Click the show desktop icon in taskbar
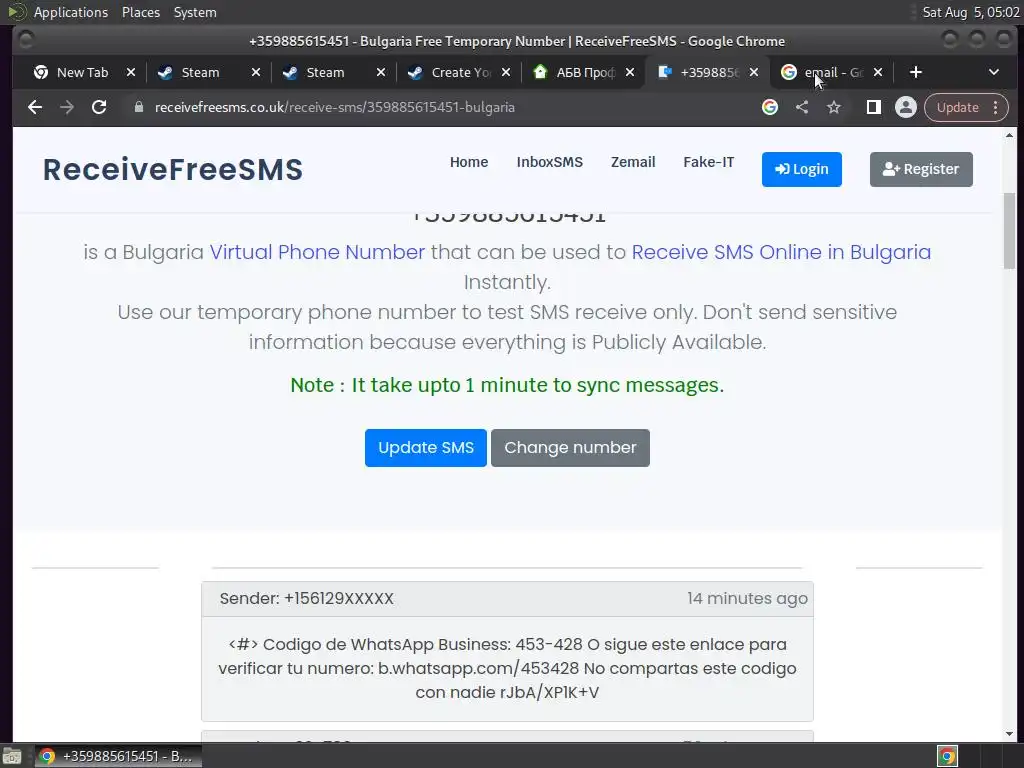This screenshot has width=1024, height=768. click(12, 756)
